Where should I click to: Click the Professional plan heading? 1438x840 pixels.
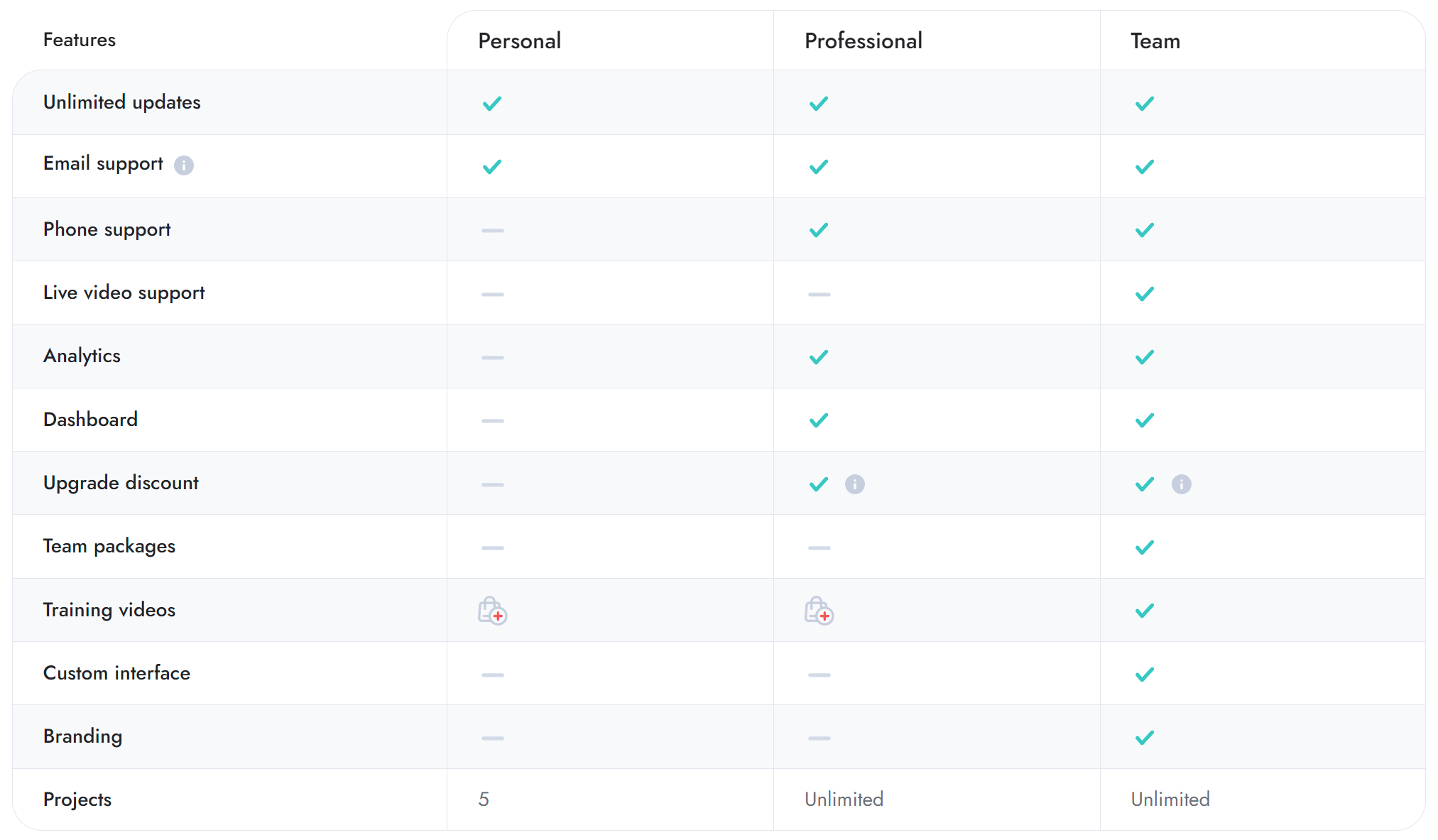pyautogui.click(x=862, y=40)
